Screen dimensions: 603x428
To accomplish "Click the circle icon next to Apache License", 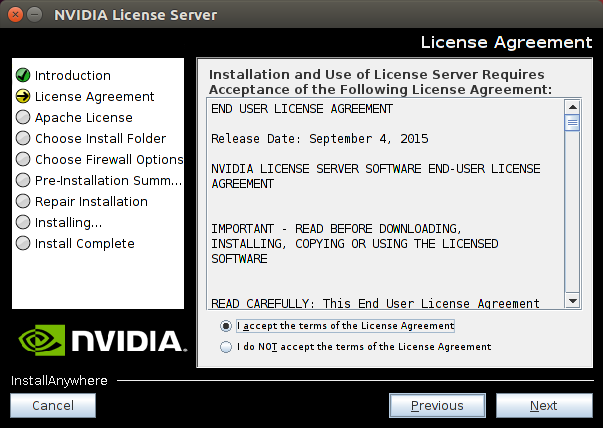I will (x=22, y=118).
